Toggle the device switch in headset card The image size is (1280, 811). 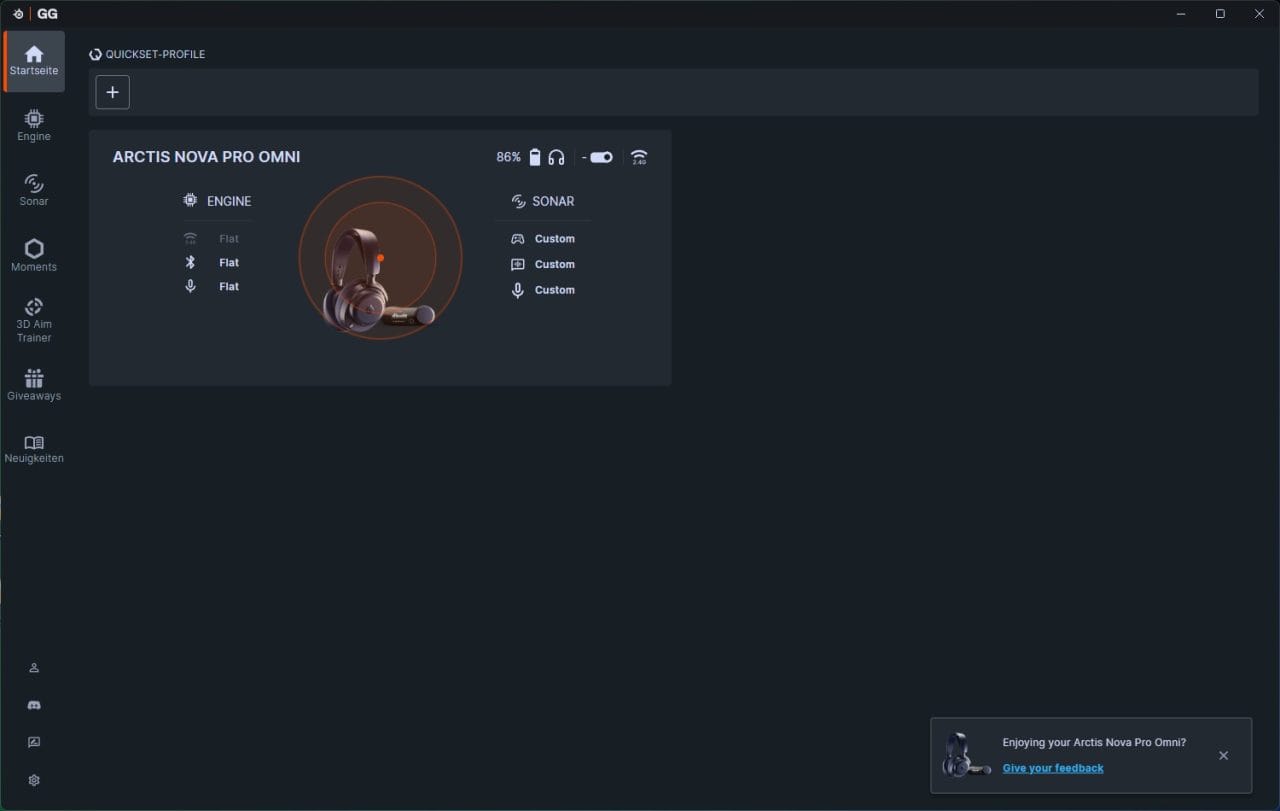[x=601, y=157]
